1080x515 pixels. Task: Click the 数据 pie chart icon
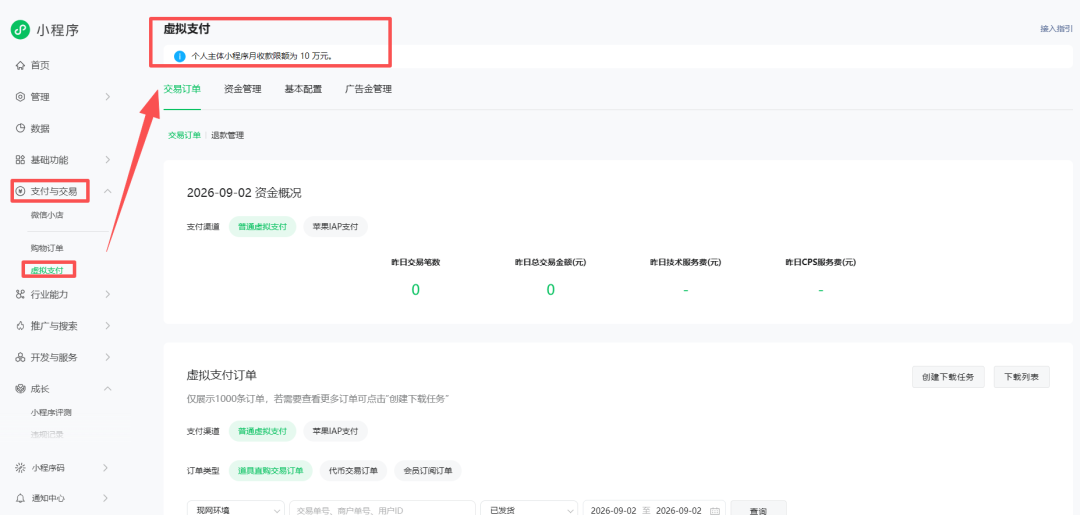pos(20,128)
